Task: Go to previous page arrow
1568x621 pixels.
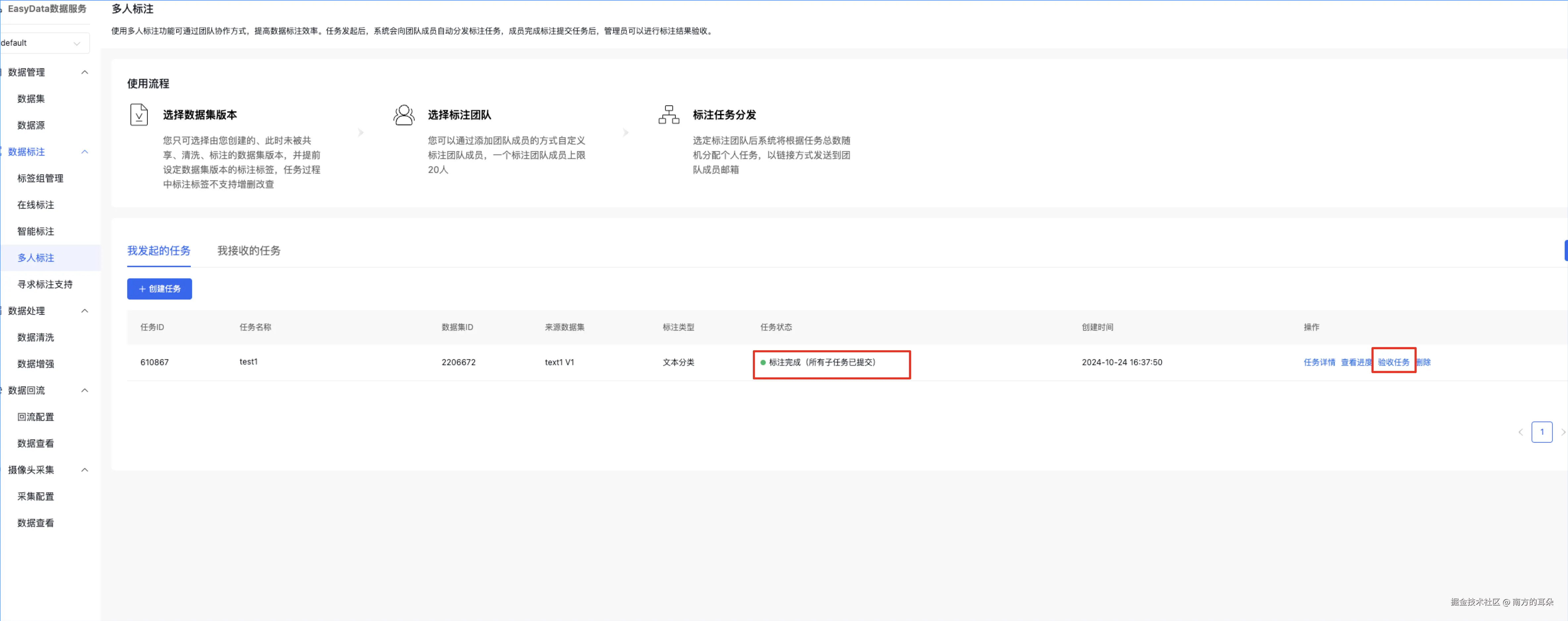Action: pos(1520,432)
